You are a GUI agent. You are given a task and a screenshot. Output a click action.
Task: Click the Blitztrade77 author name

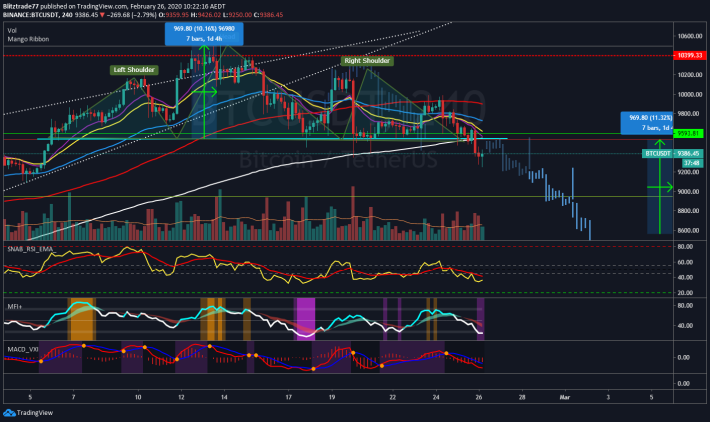[x=26, y=6]
